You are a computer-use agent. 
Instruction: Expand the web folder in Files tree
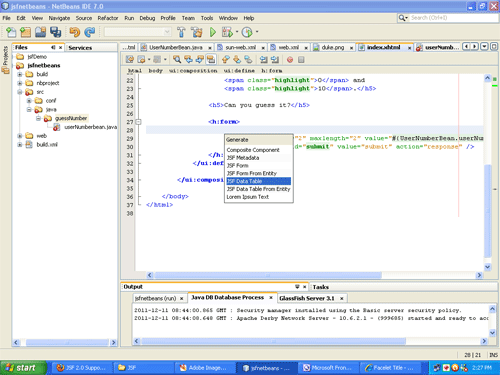tap(20, 136)
